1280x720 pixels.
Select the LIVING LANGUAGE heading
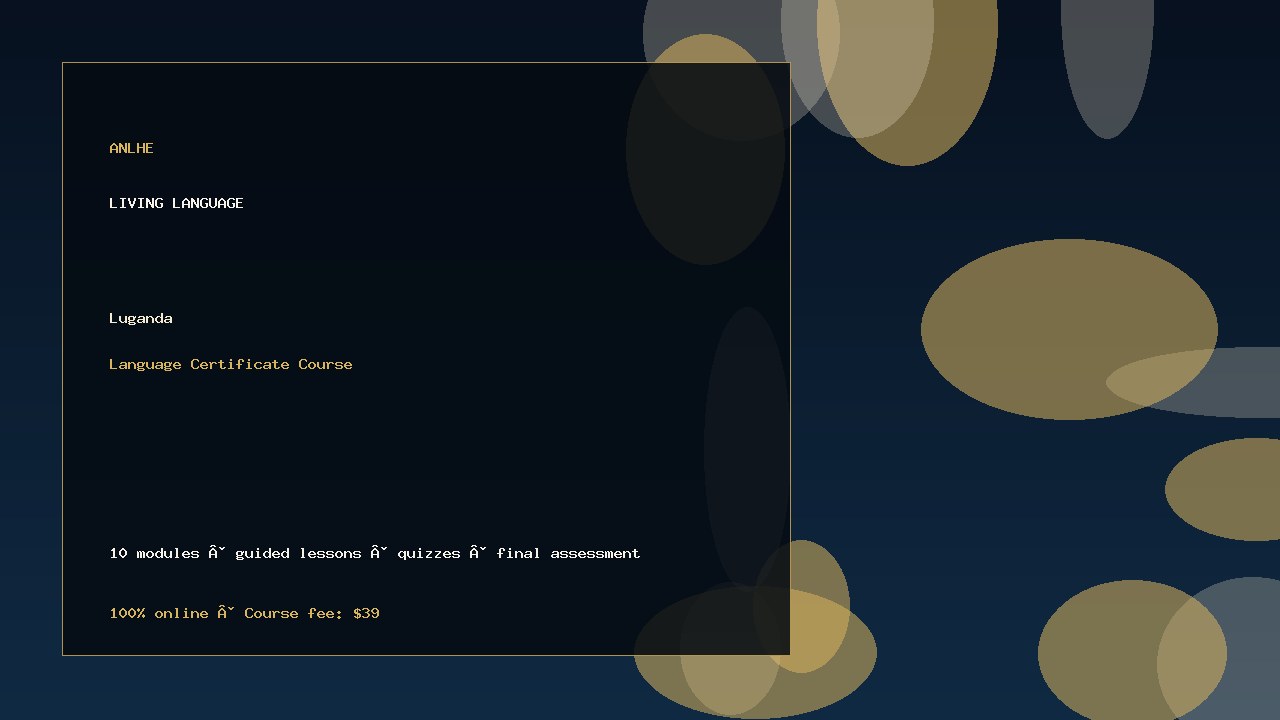(176, 203)
